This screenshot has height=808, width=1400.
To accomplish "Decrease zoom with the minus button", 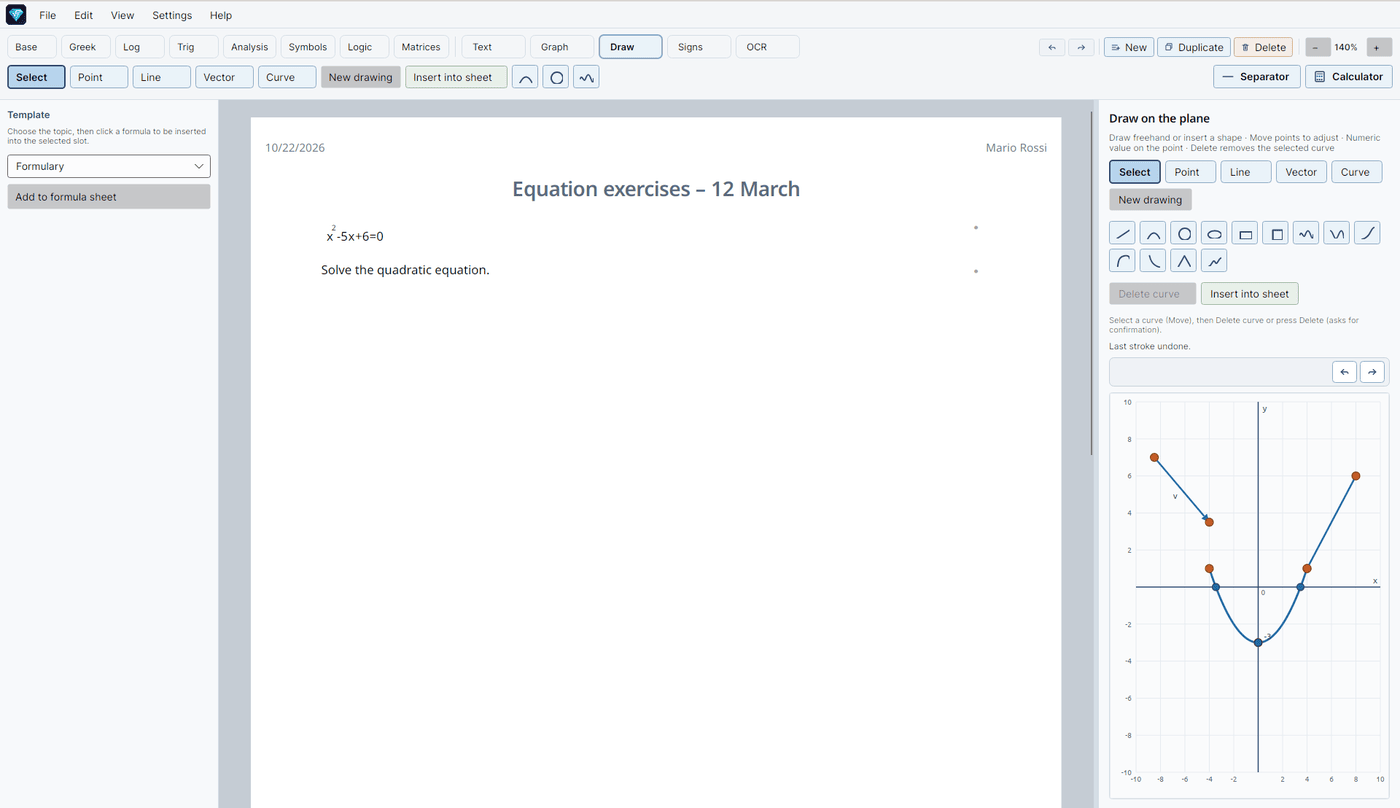I will point(1317,47).
